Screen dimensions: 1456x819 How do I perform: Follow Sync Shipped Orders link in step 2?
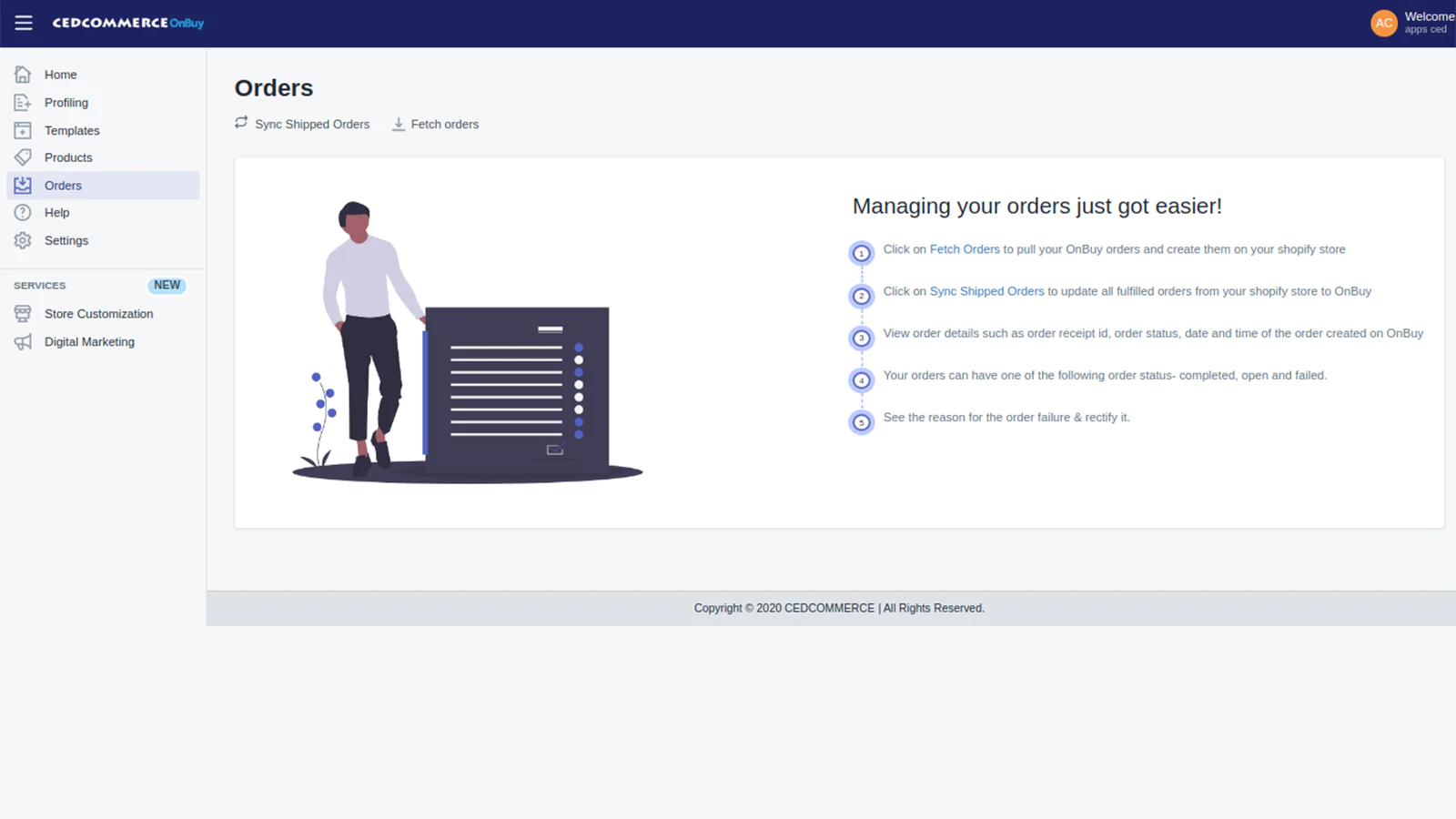click(986, 291)
